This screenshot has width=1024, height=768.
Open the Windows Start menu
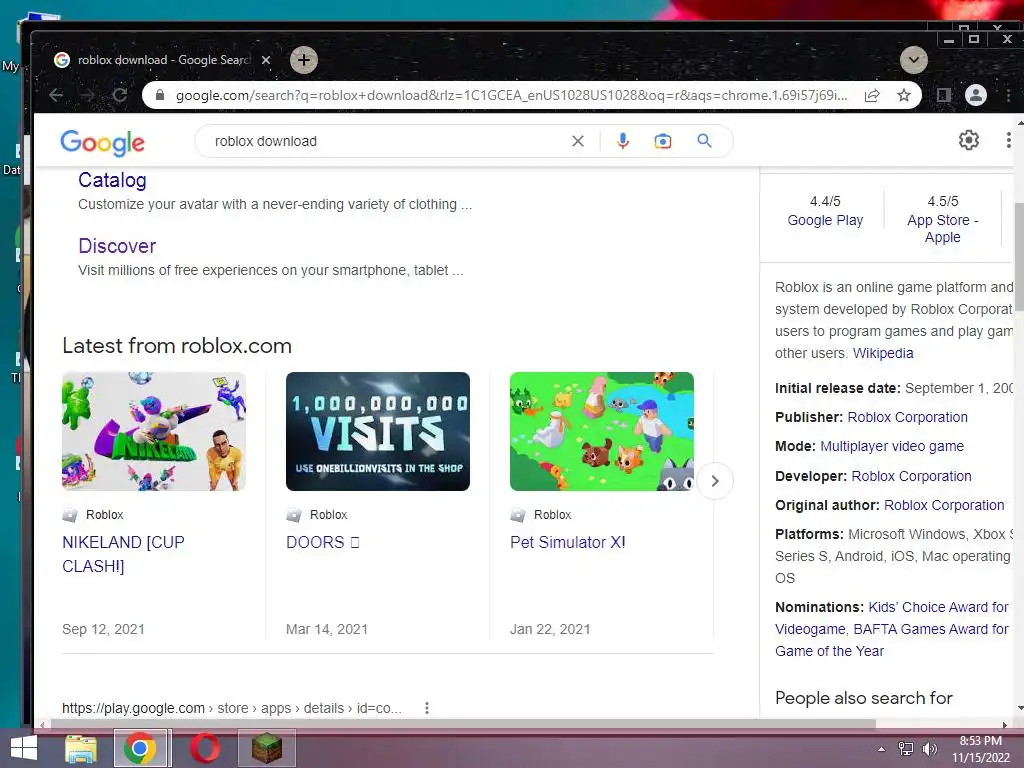24,748
